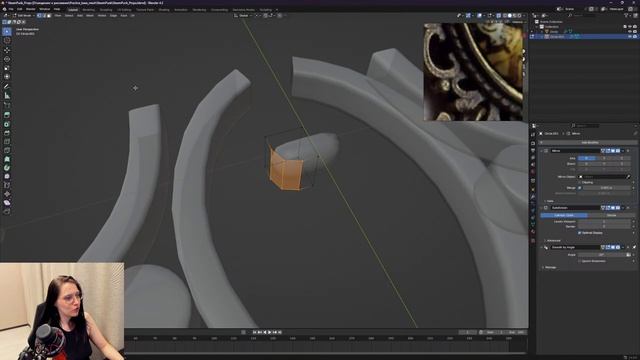Toggle Mirror modifier Z axis
The image size is (640, 360).
pos(622,158)
